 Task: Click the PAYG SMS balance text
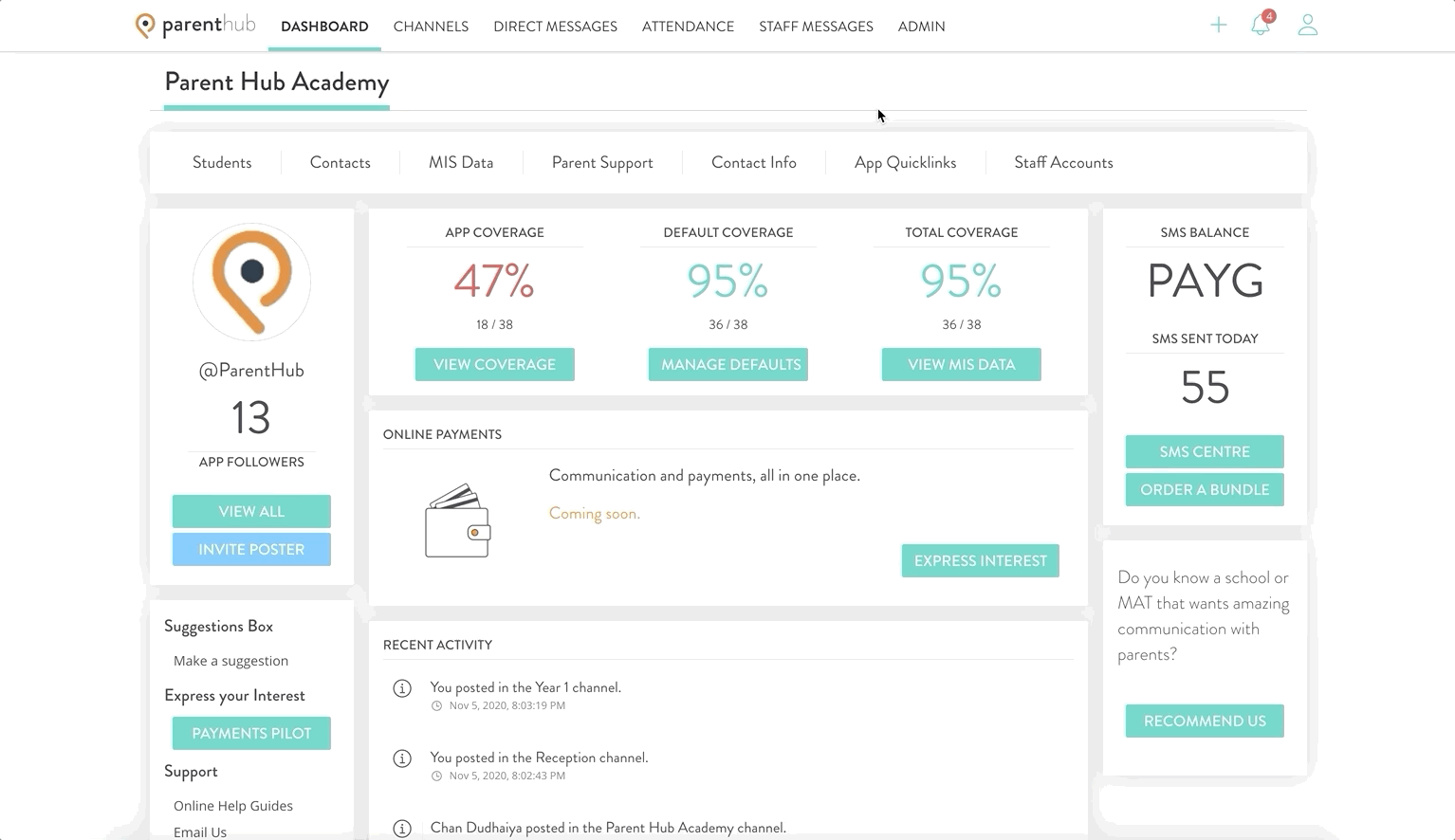click(x=1206, y=281)
